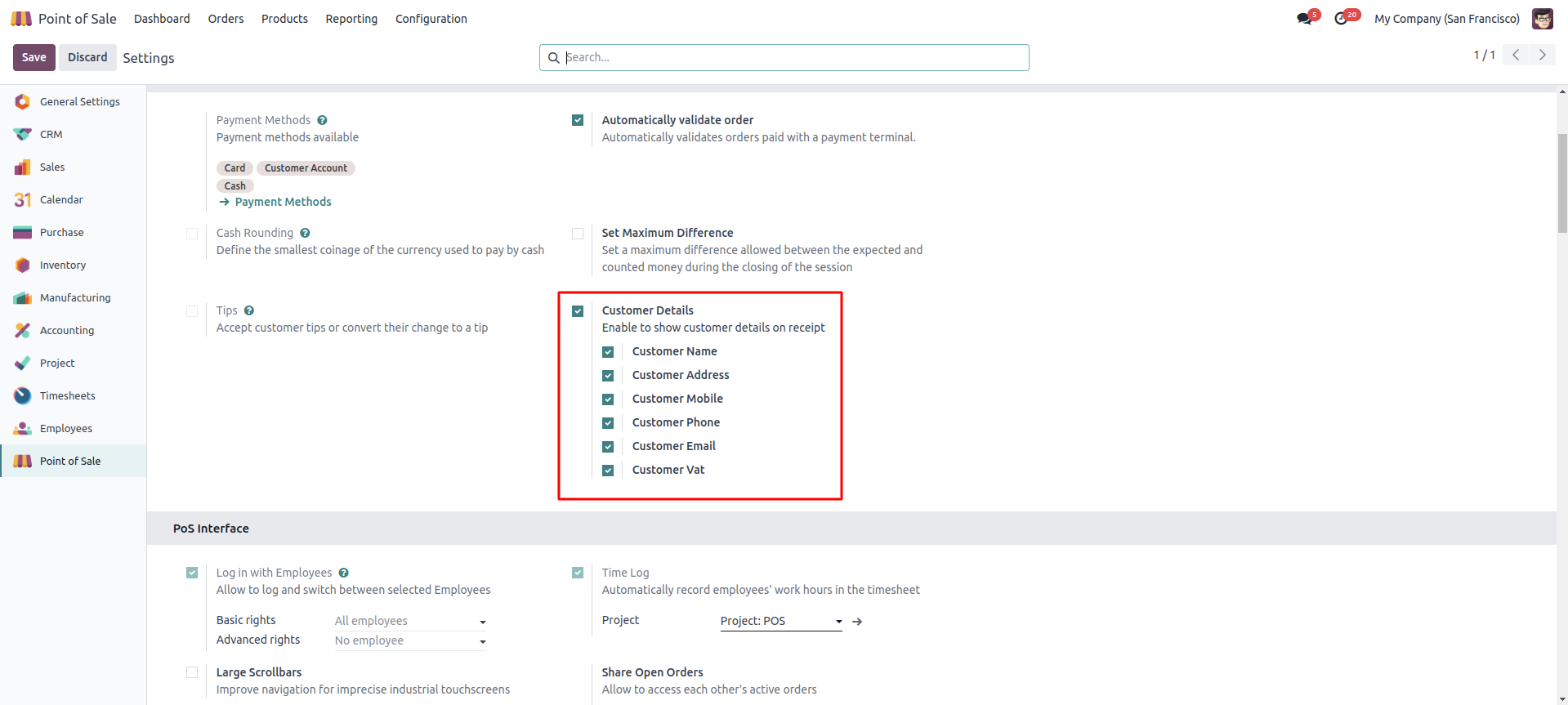The height and width of the screenshot is (705, 1568).
Task: Click the Inventory app icon in sidebar
Action: pos(23,265)
